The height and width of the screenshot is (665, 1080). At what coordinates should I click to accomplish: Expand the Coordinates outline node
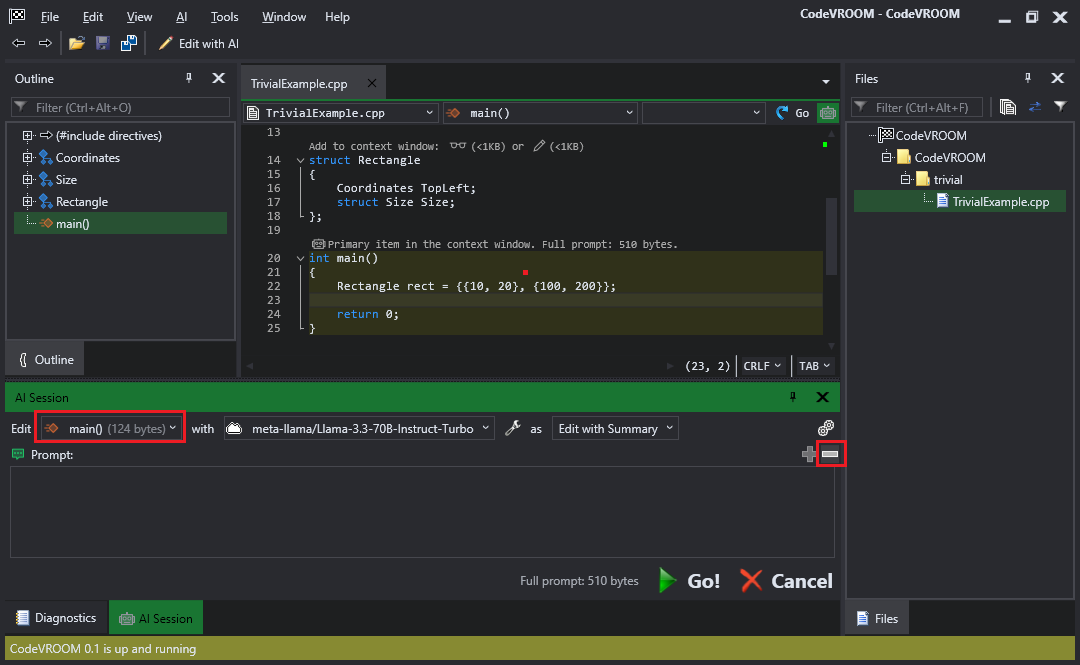[x=28, y=158]
